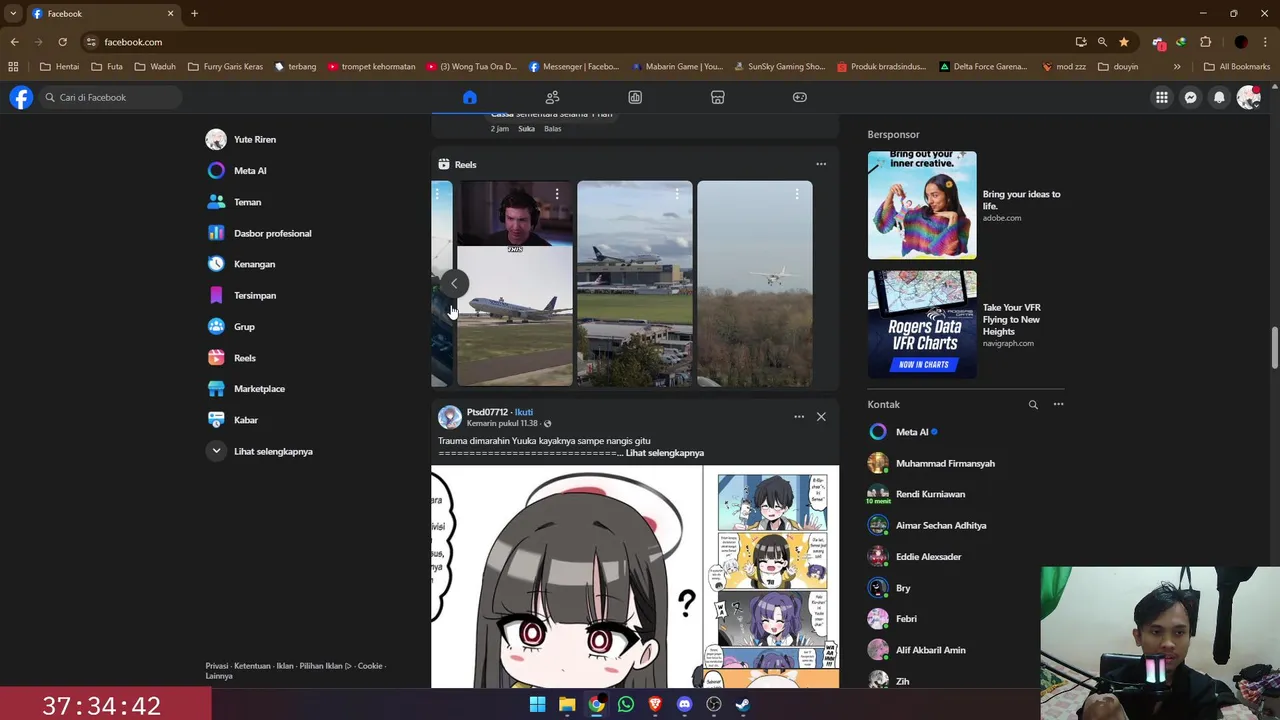Open the Gaming tab in top navigation
1280x720 pixels.
(x=800, y=97)
